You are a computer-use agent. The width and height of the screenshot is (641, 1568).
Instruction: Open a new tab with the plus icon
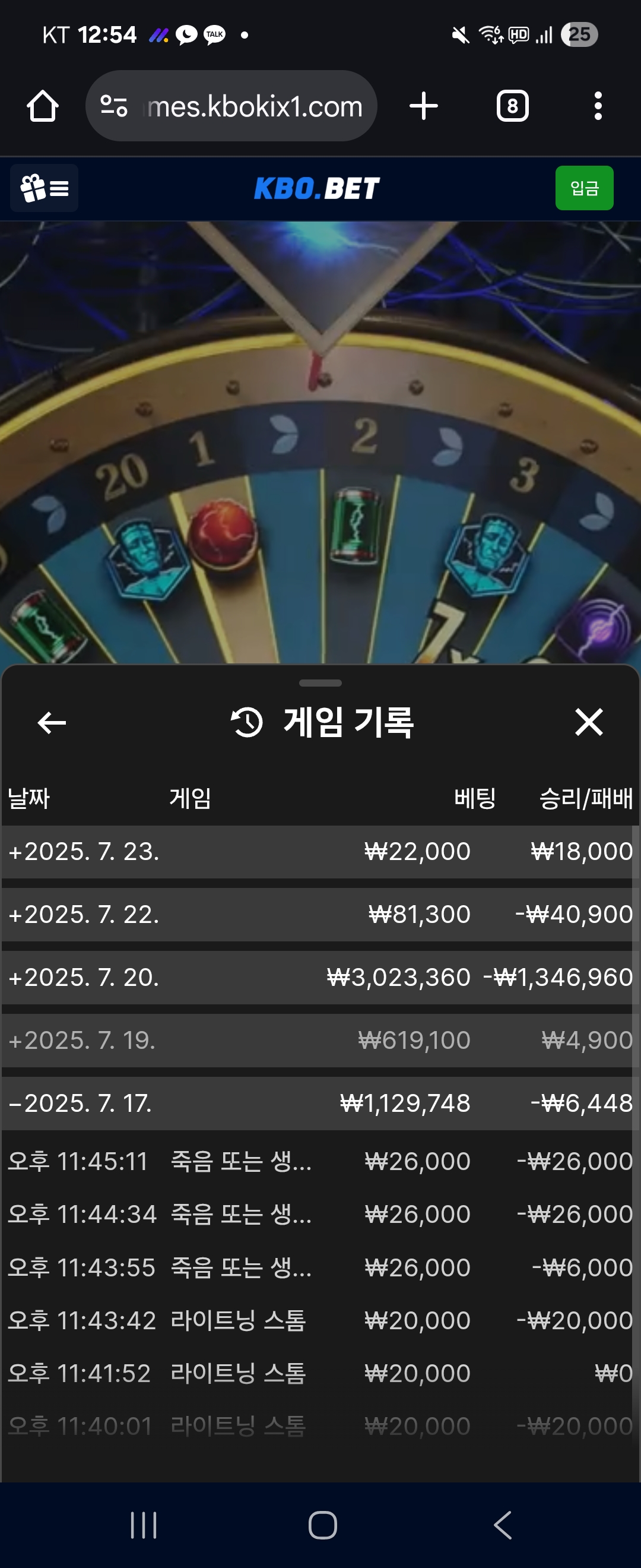(423, 106)
